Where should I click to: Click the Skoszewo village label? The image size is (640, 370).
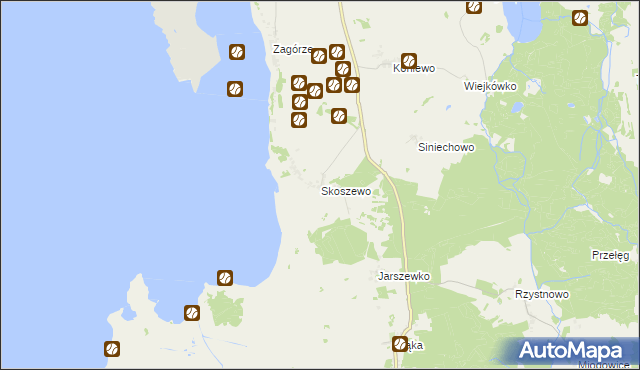(x=346, y=191)
